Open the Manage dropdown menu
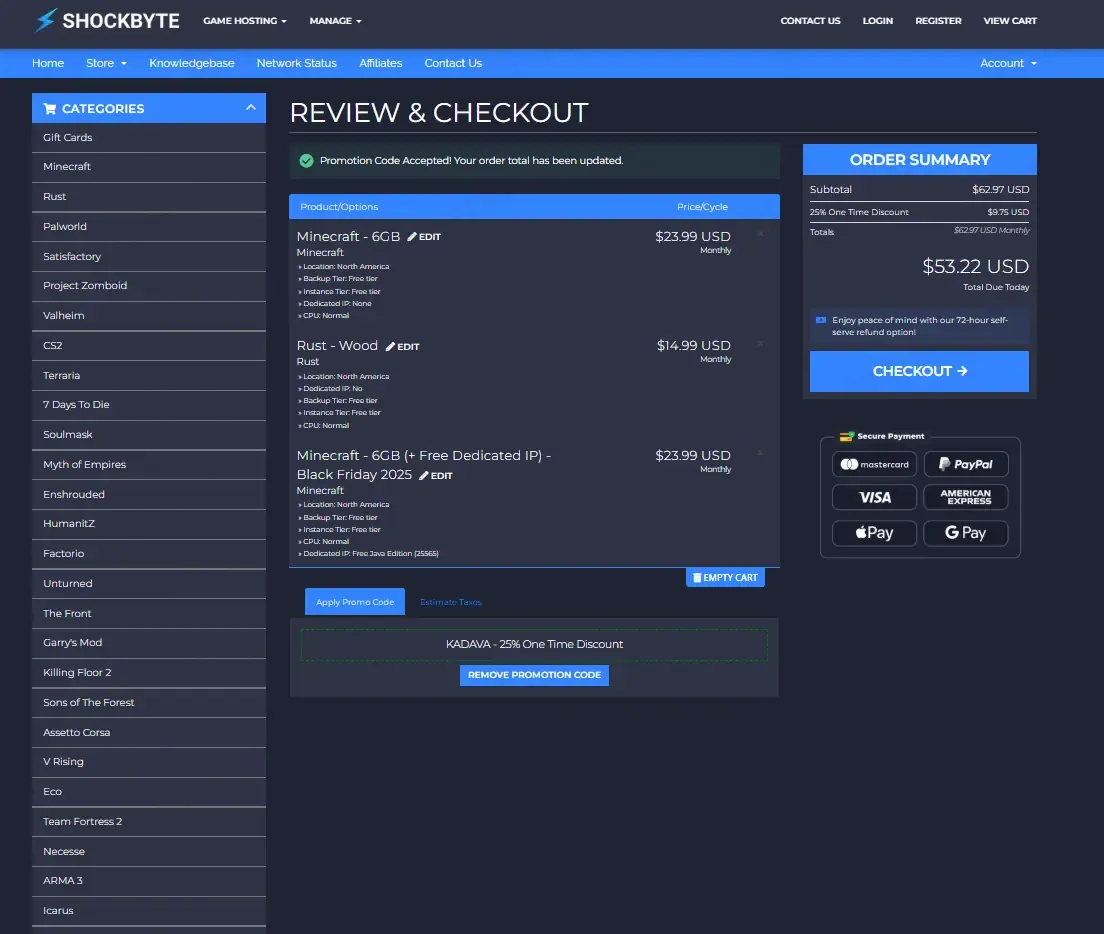1104x934 pixels. click(x=336, y=21)
